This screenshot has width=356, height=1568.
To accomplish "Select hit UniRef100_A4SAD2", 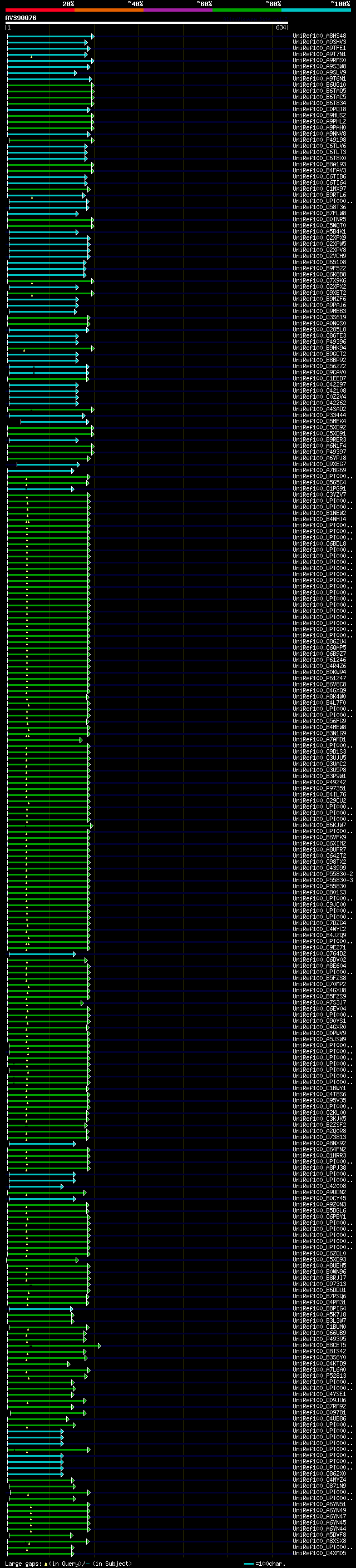I will 319,409.
